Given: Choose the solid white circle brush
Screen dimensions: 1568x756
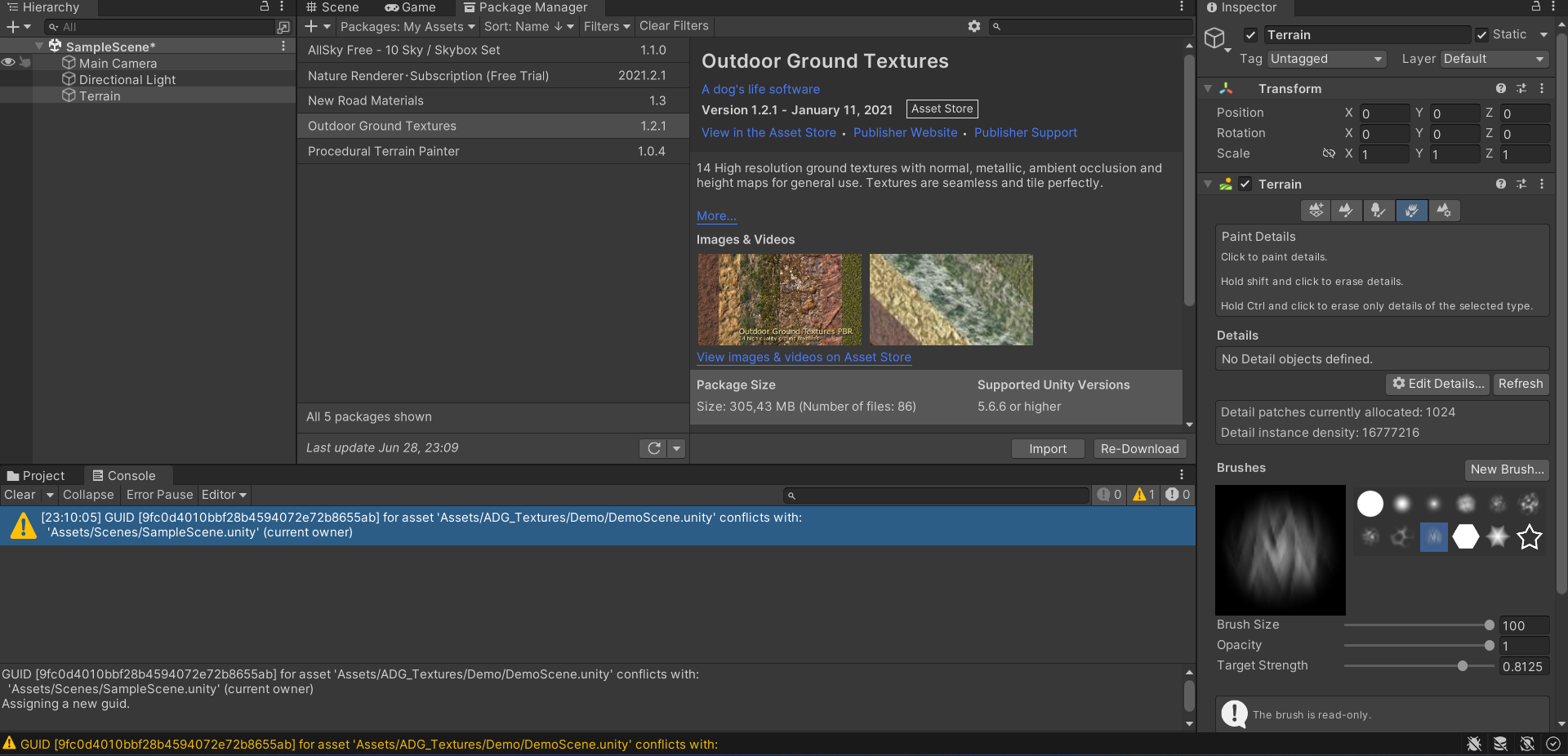Looking at the screenshot, I should pyautogui.click(x=1370, y=504).
